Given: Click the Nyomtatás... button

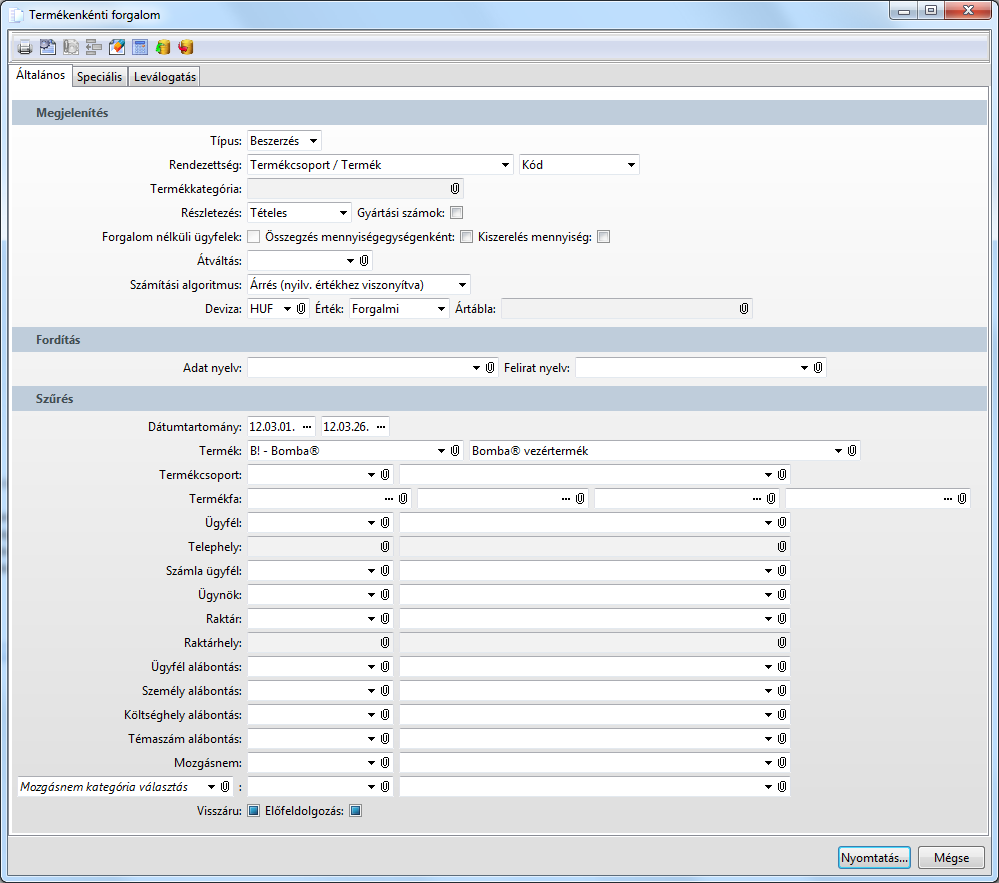Looking at the screenshot, I should (x=874, y=858).
